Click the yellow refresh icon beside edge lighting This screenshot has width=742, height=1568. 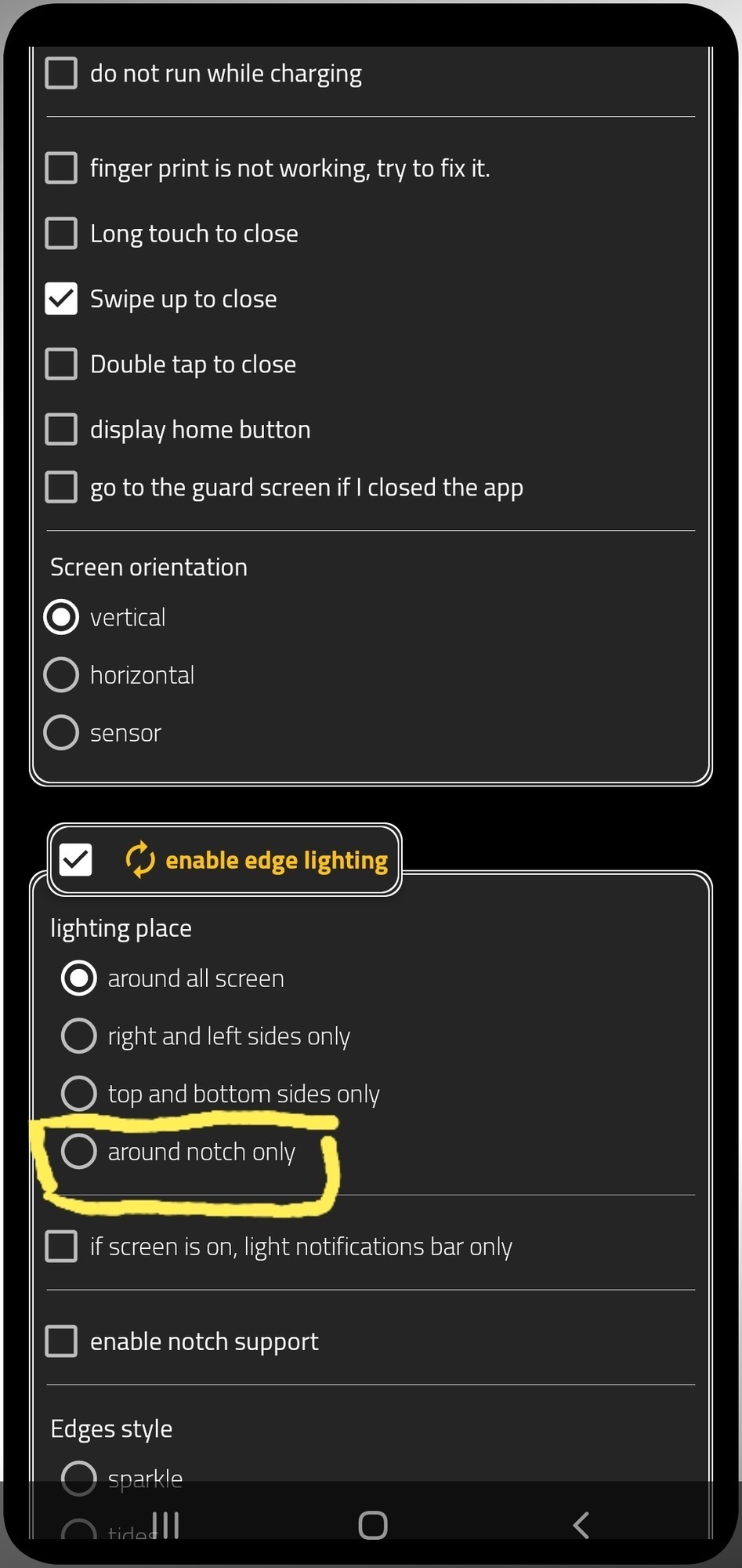[x=140, y=859]
